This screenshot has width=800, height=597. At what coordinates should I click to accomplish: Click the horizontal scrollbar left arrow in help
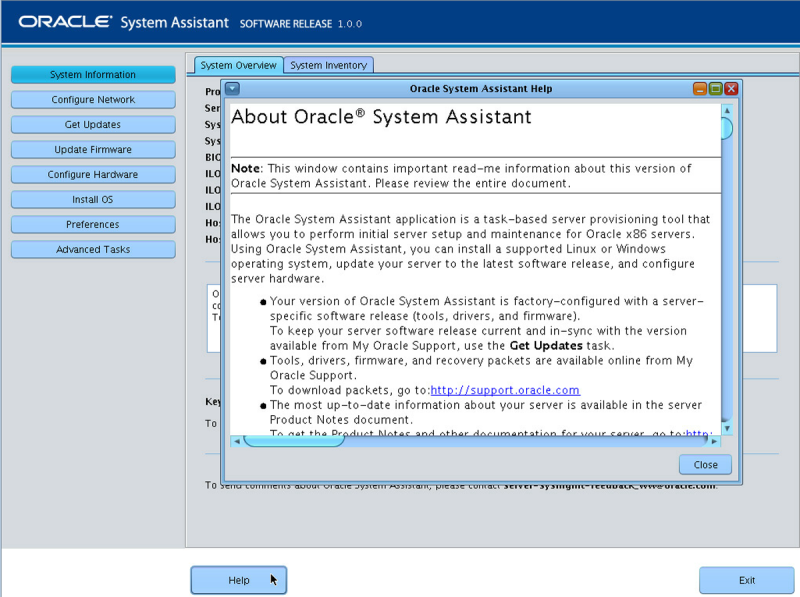coord(237,441)
